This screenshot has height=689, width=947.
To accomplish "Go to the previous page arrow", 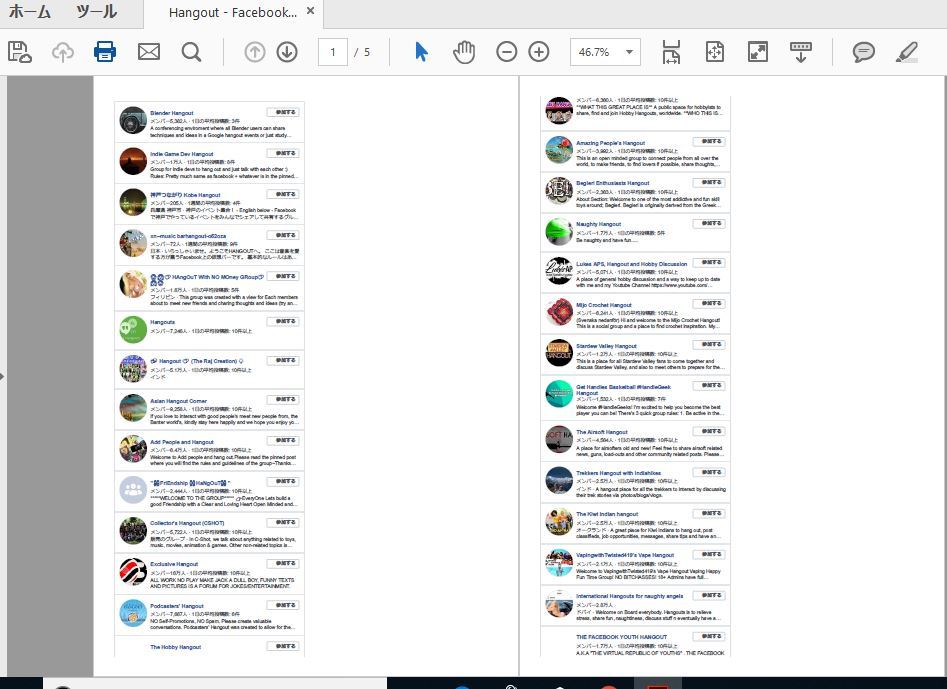I will (x=255, y=52).
